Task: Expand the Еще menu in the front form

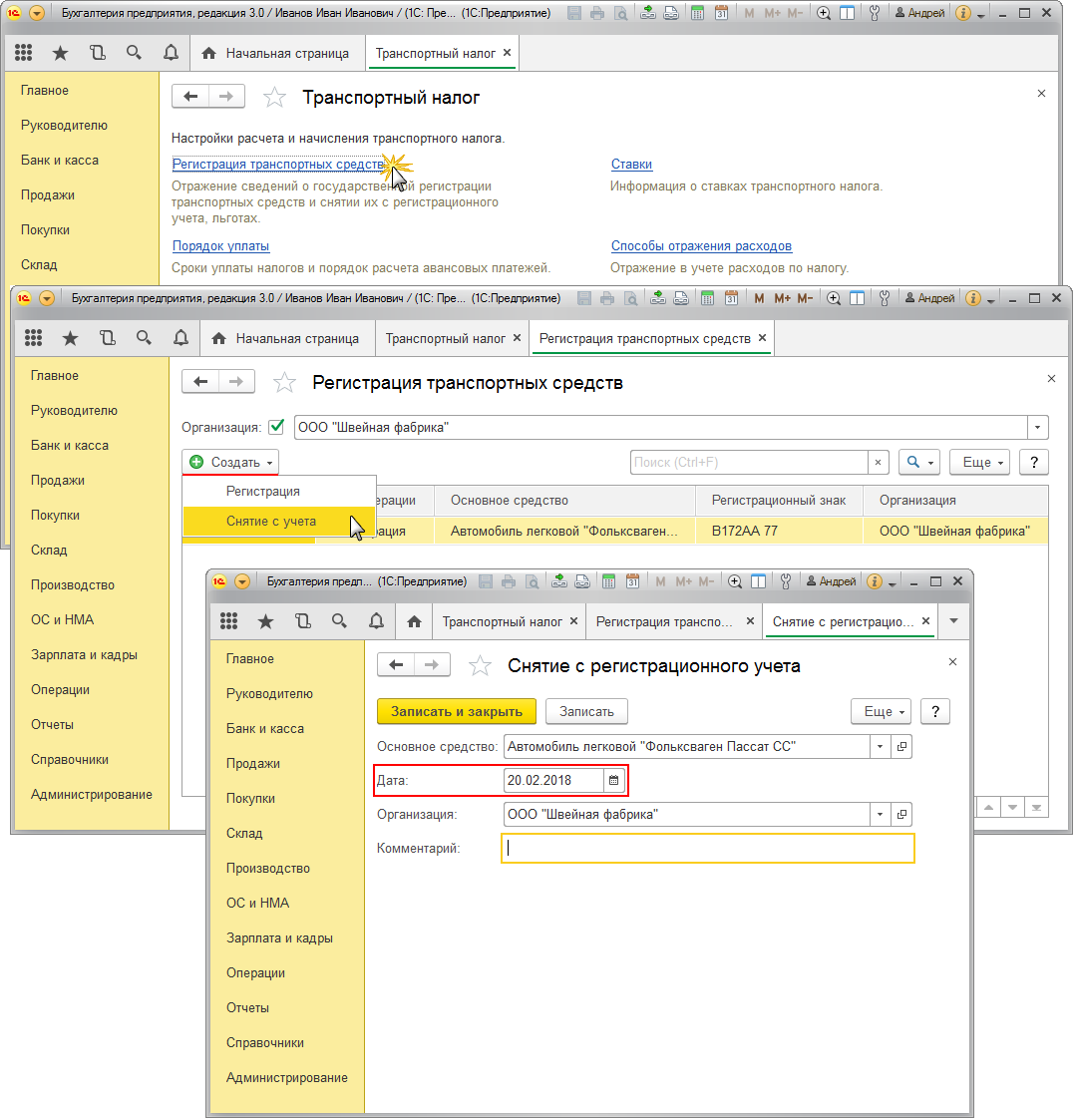Action: click(x=881, y=711)
